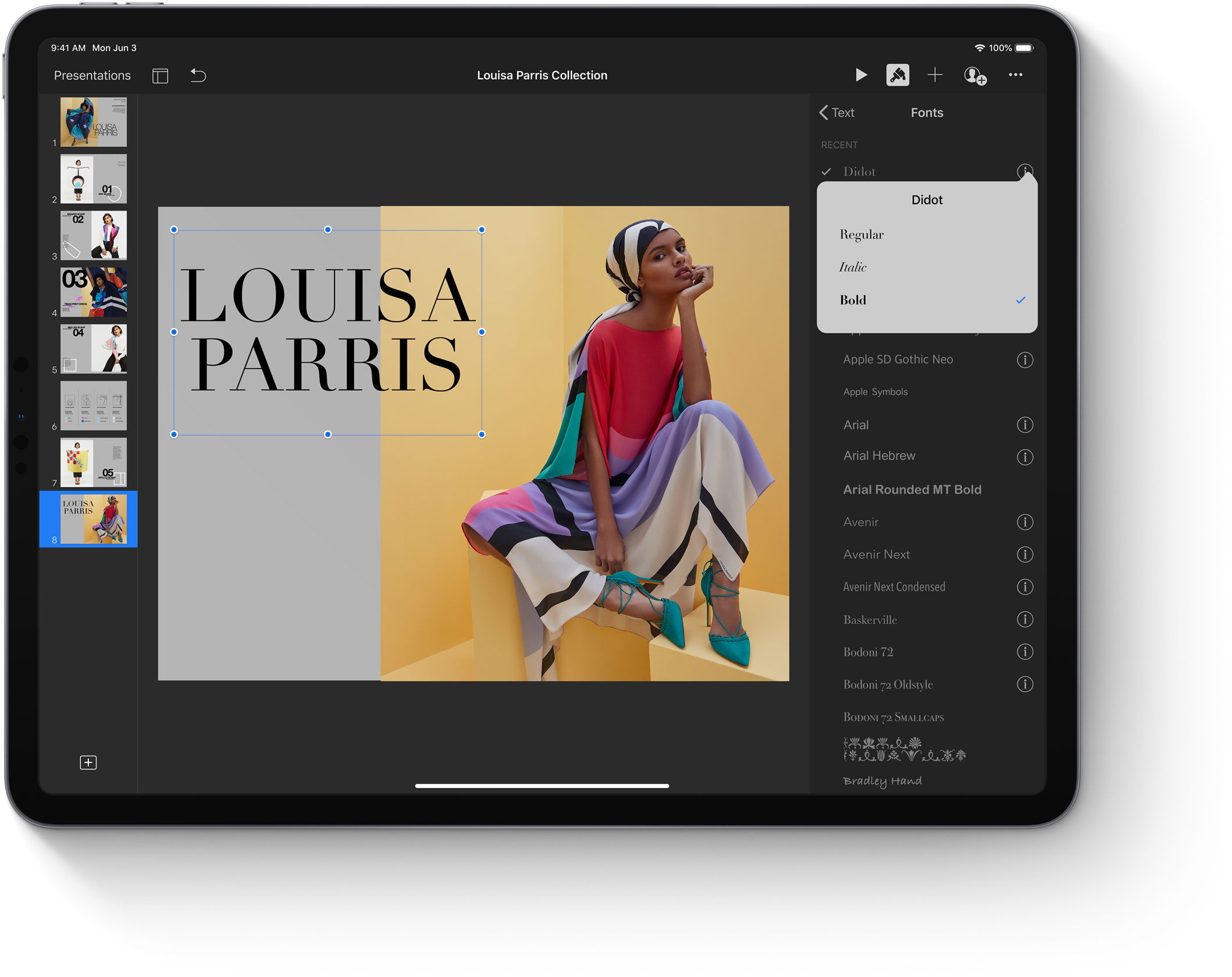
Task: Tap the Format paintbrush icon
Action: click(898, 75)
